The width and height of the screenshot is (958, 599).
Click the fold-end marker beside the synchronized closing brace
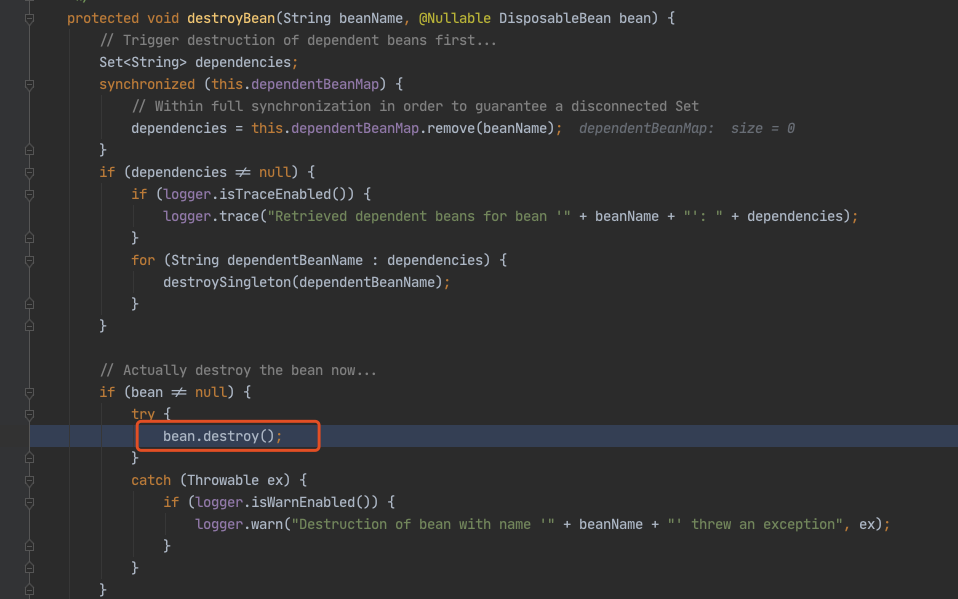[29, 150]
